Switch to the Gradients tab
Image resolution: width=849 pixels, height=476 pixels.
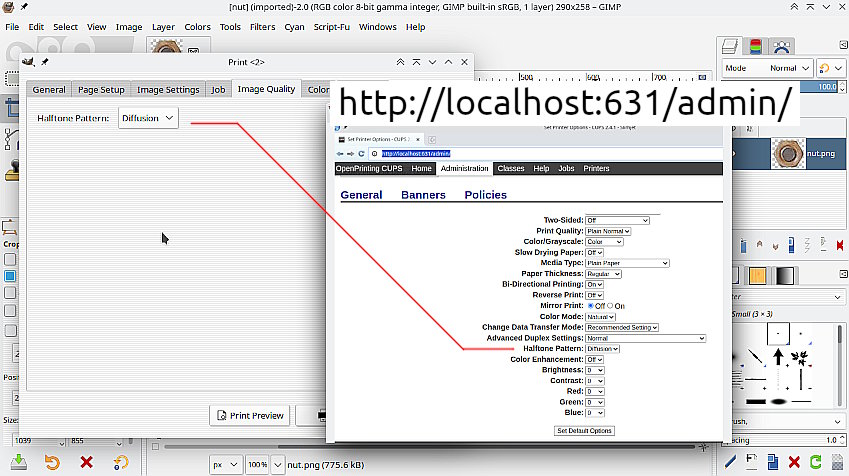(785, 276)
